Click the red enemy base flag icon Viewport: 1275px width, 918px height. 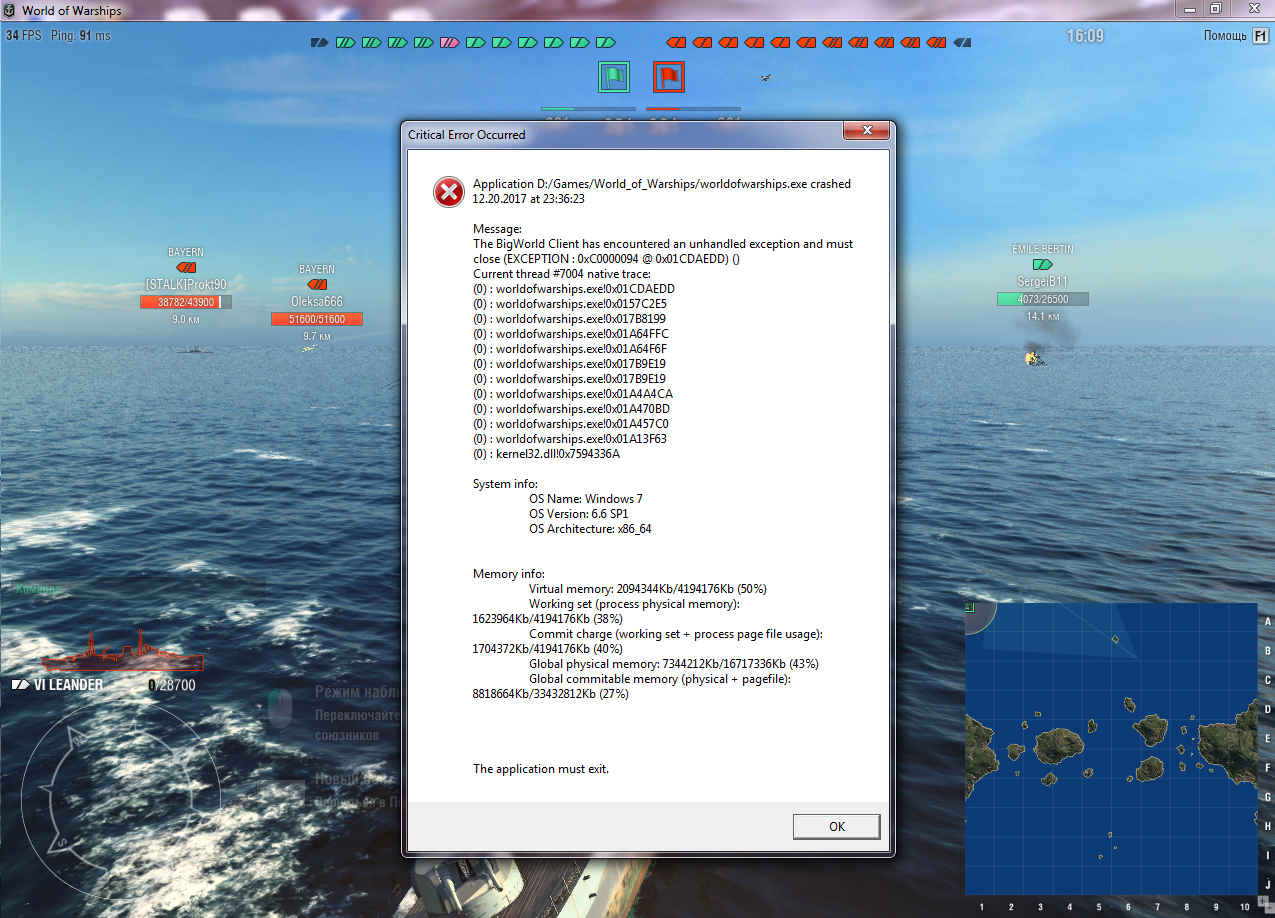pyautogui.click(x=668, y=76)
